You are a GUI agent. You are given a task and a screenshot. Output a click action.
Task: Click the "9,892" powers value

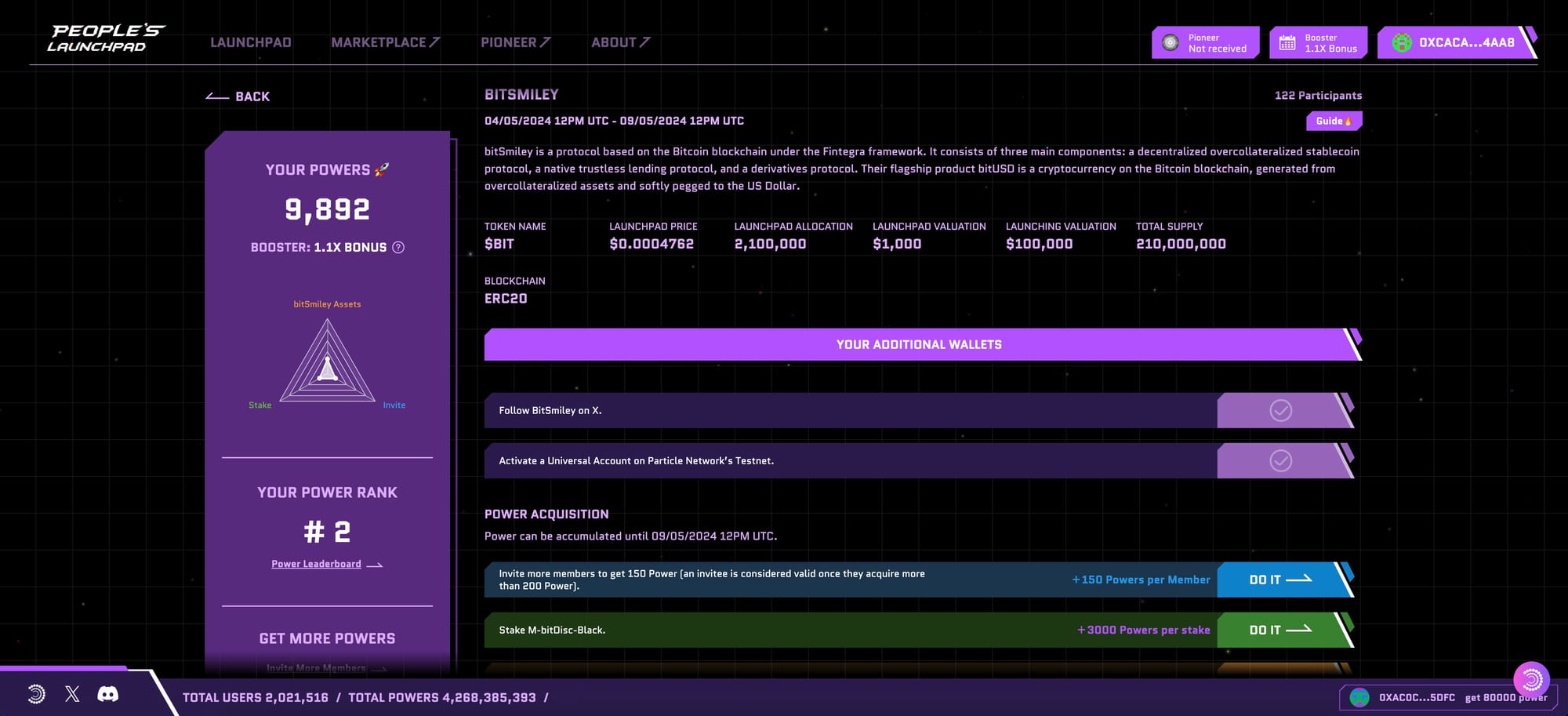(327, 209)
